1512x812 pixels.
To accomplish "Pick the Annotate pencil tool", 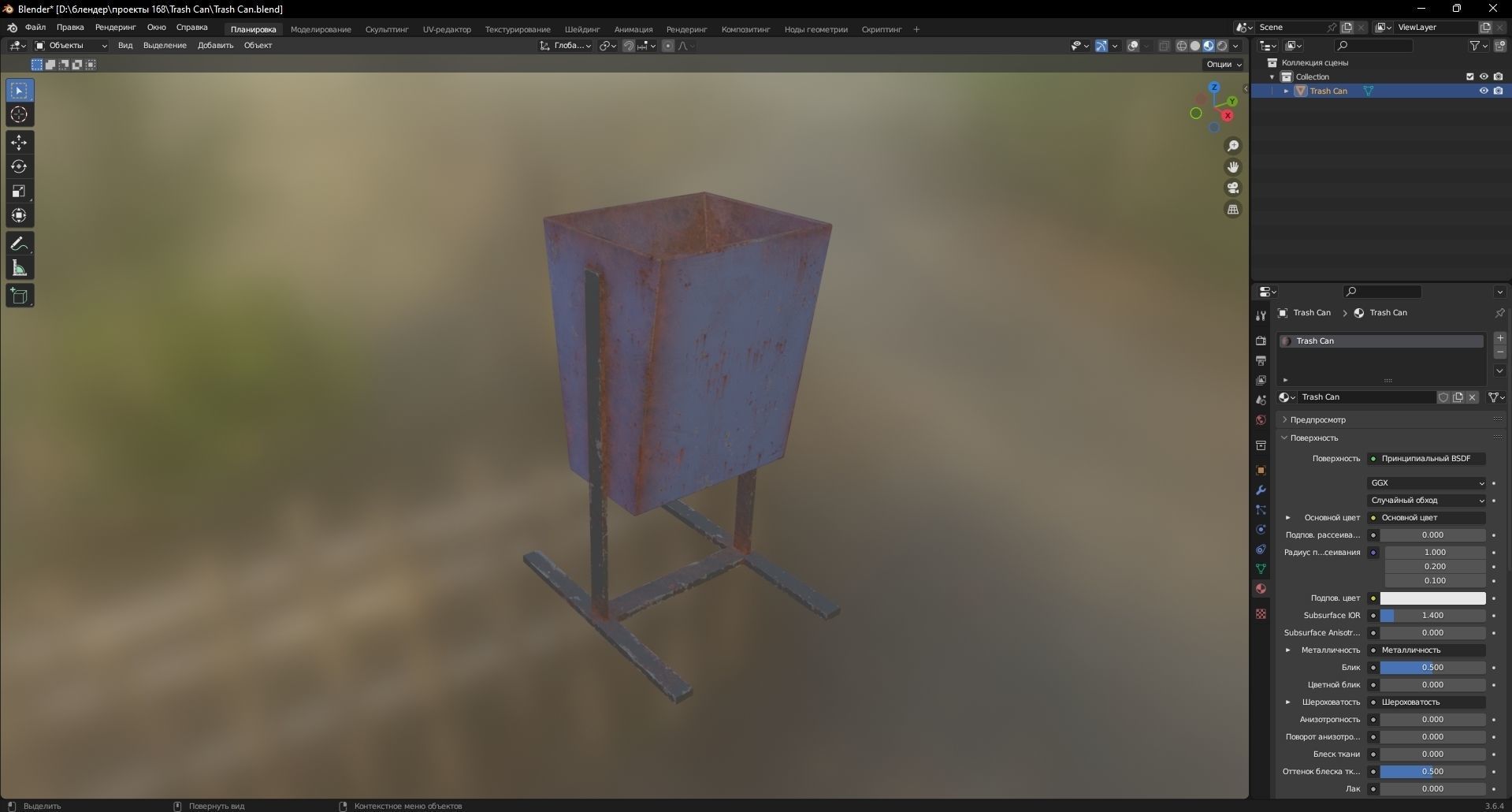I will click(x=19, y=244).
